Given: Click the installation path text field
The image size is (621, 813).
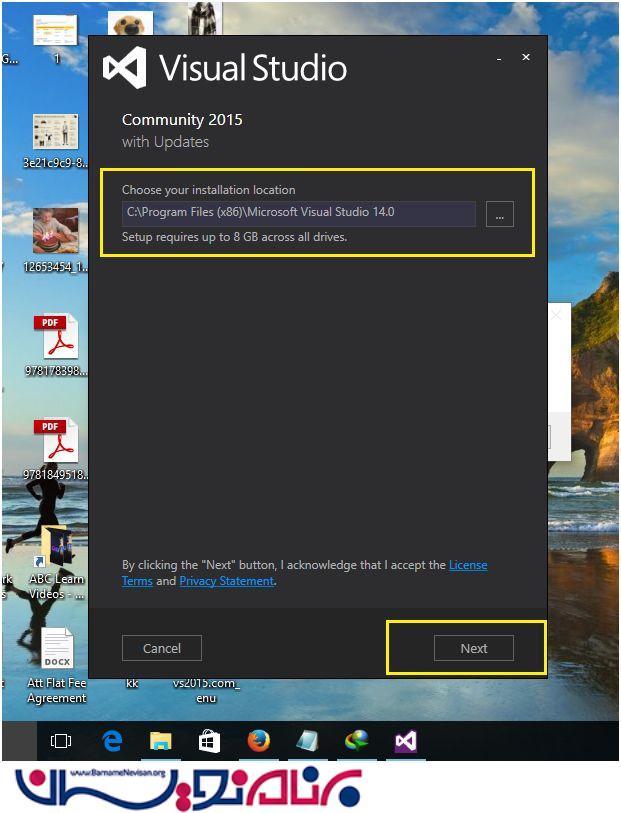Looking at the screenshot, I should click(x=299, y=213).
